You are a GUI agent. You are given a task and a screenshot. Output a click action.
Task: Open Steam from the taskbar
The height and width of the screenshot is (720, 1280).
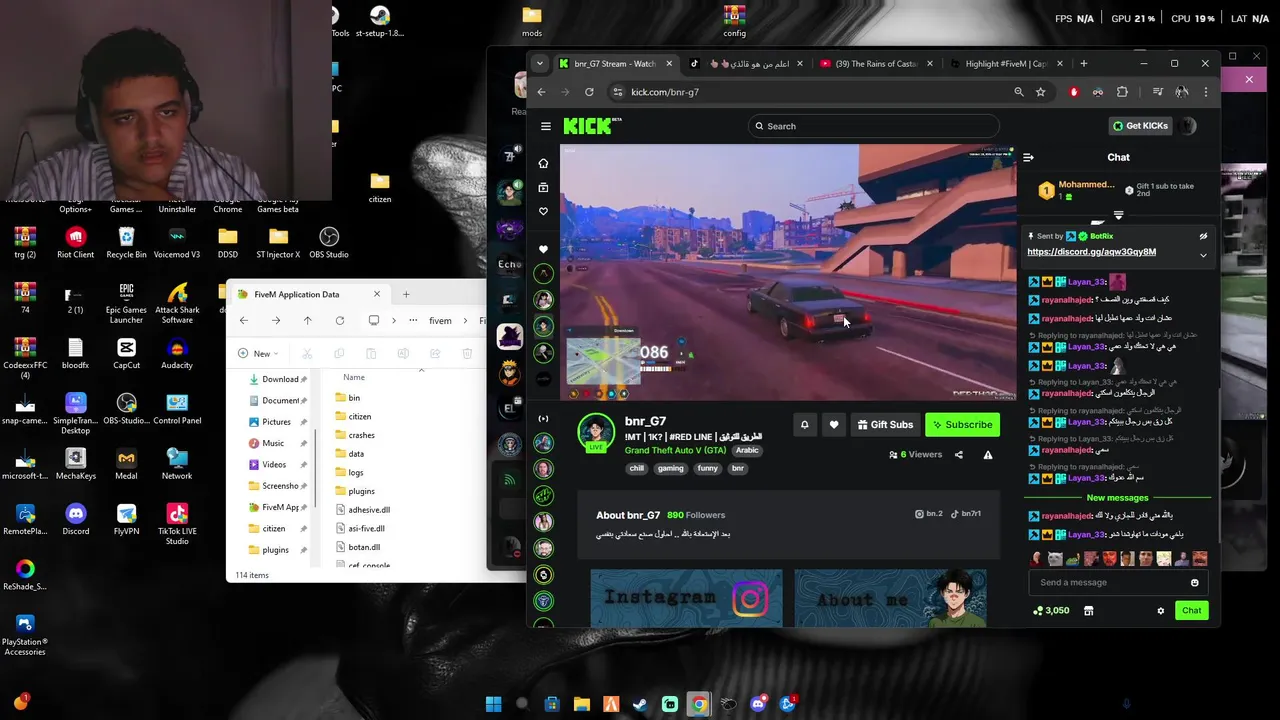pos(640,704)
